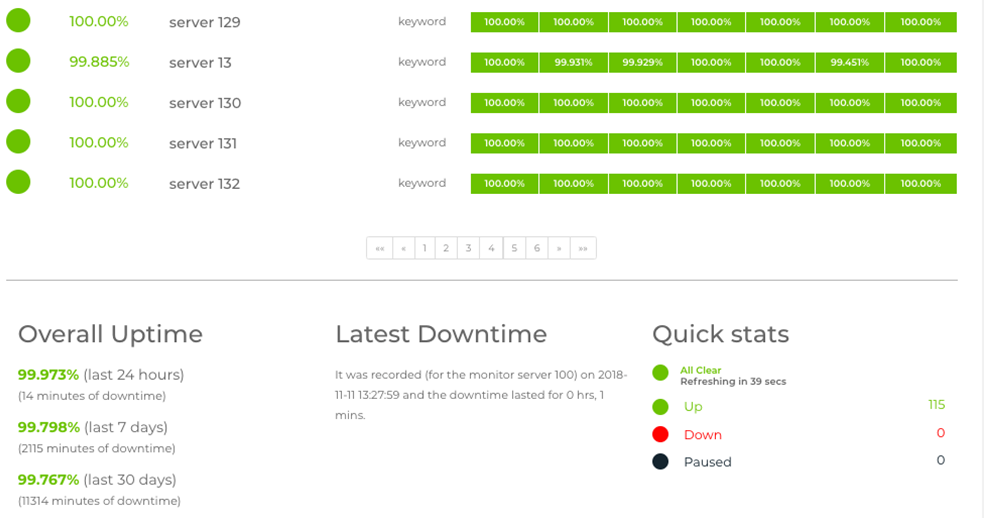
Task: Open server 131 monitor details
Action: (203, 144)
